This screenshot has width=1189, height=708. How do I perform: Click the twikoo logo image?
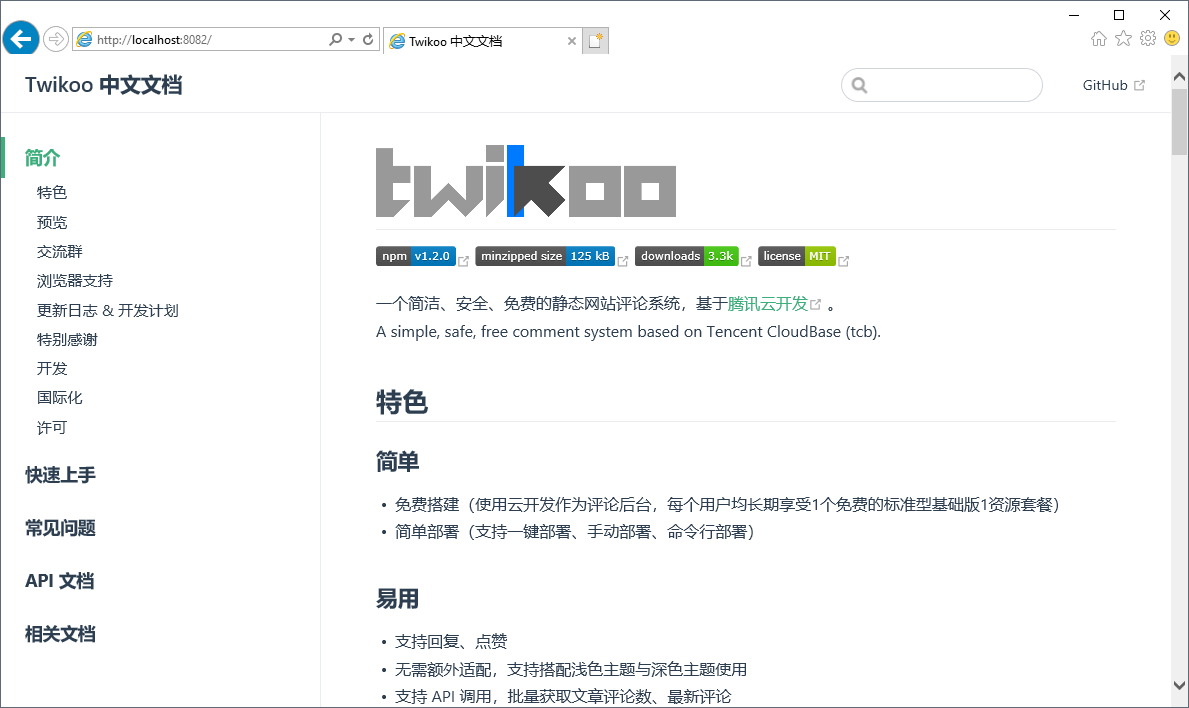(x=525, y=181)
